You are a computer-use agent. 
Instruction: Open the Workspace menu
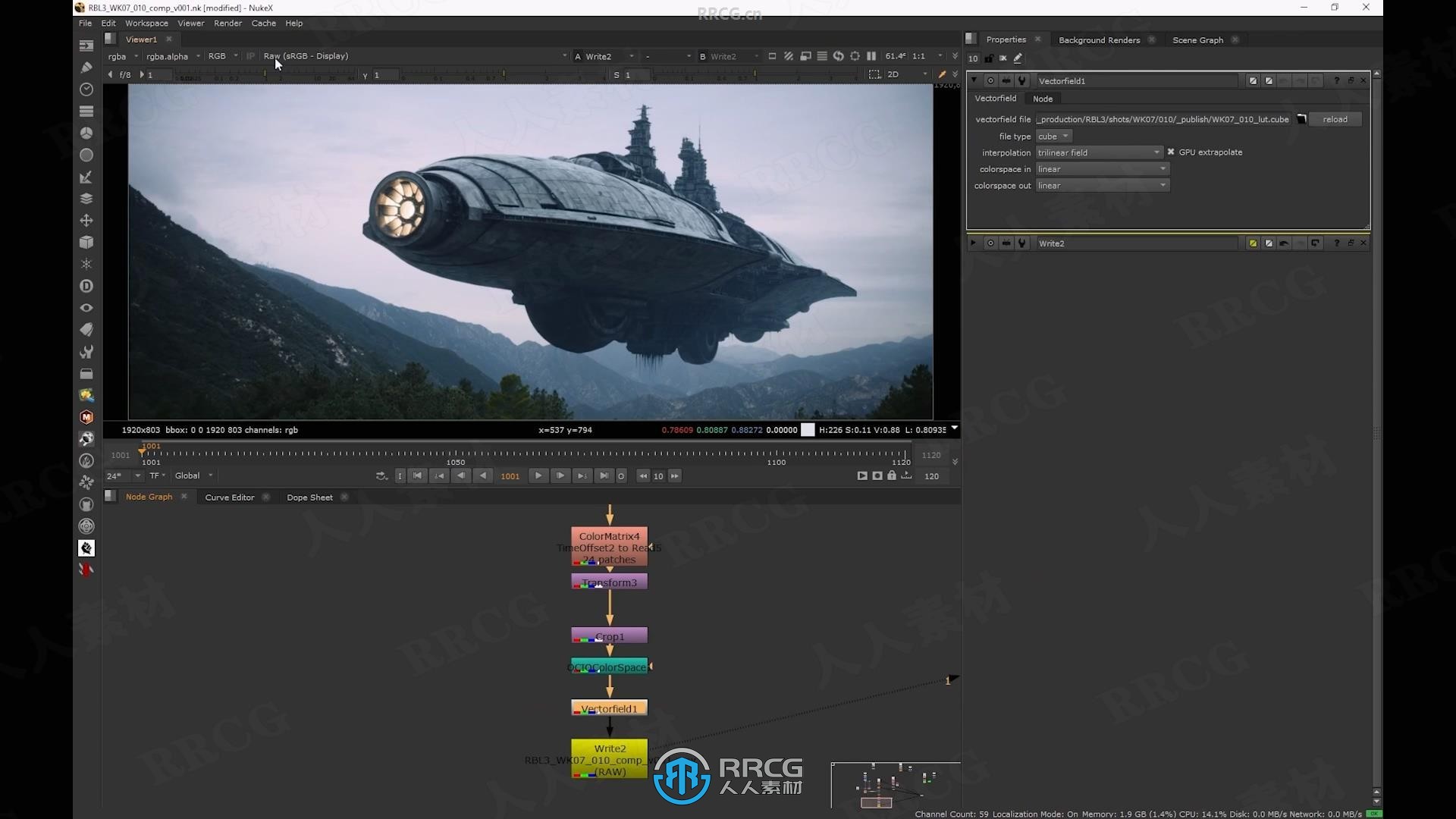pos(146,24)
